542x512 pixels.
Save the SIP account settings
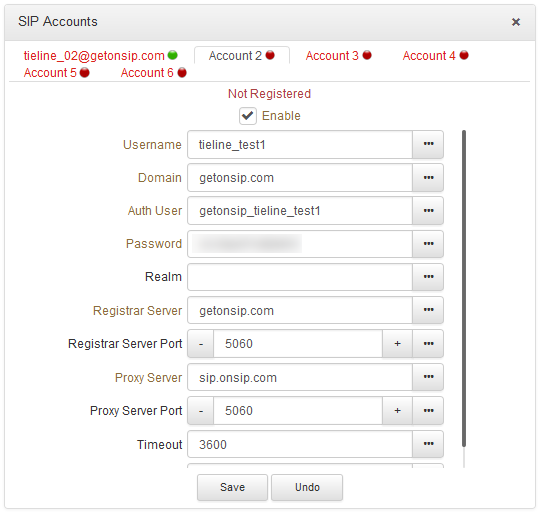point(232,487)
